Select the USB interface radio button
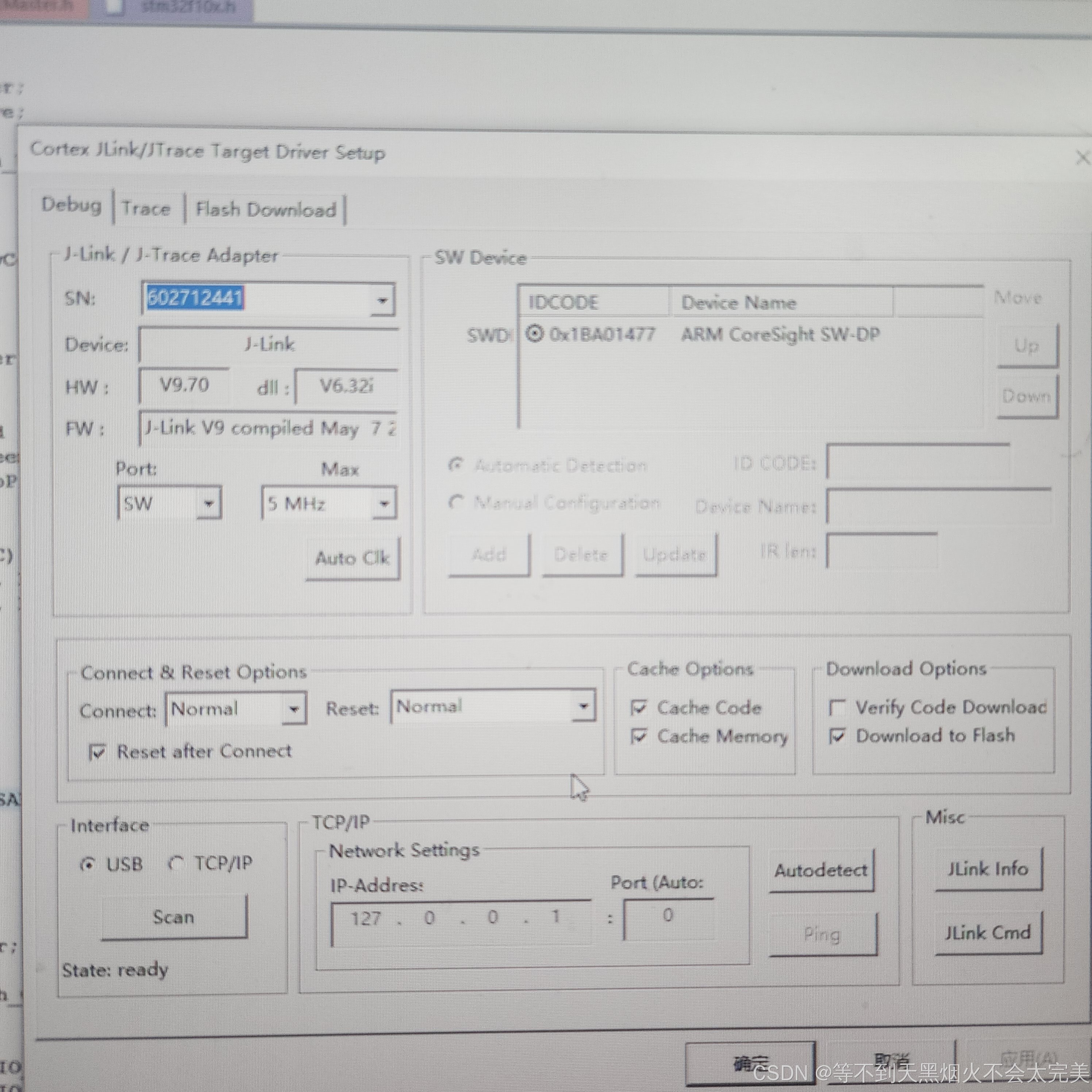This screenshot has height=1092, width=1092. click(x=88, y=864)
